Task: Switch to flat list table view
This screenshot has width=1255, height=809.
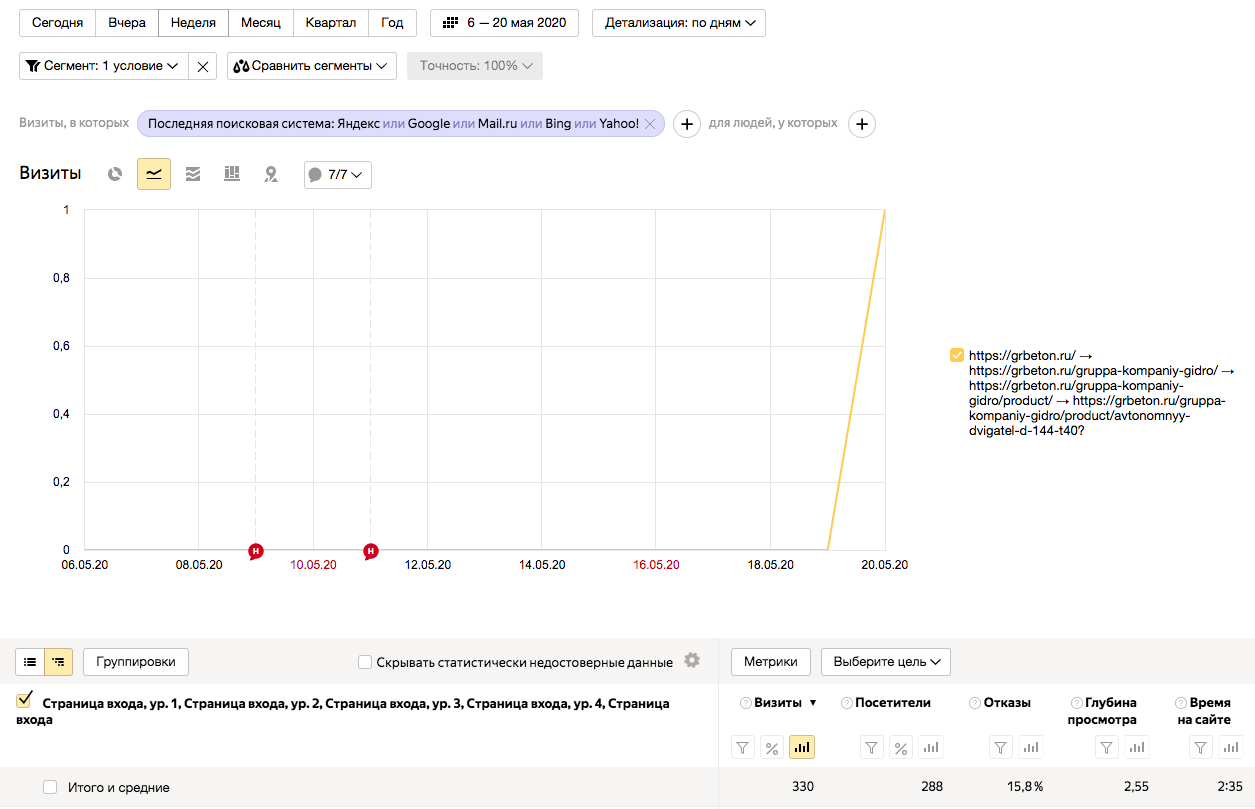Action: 30,661
